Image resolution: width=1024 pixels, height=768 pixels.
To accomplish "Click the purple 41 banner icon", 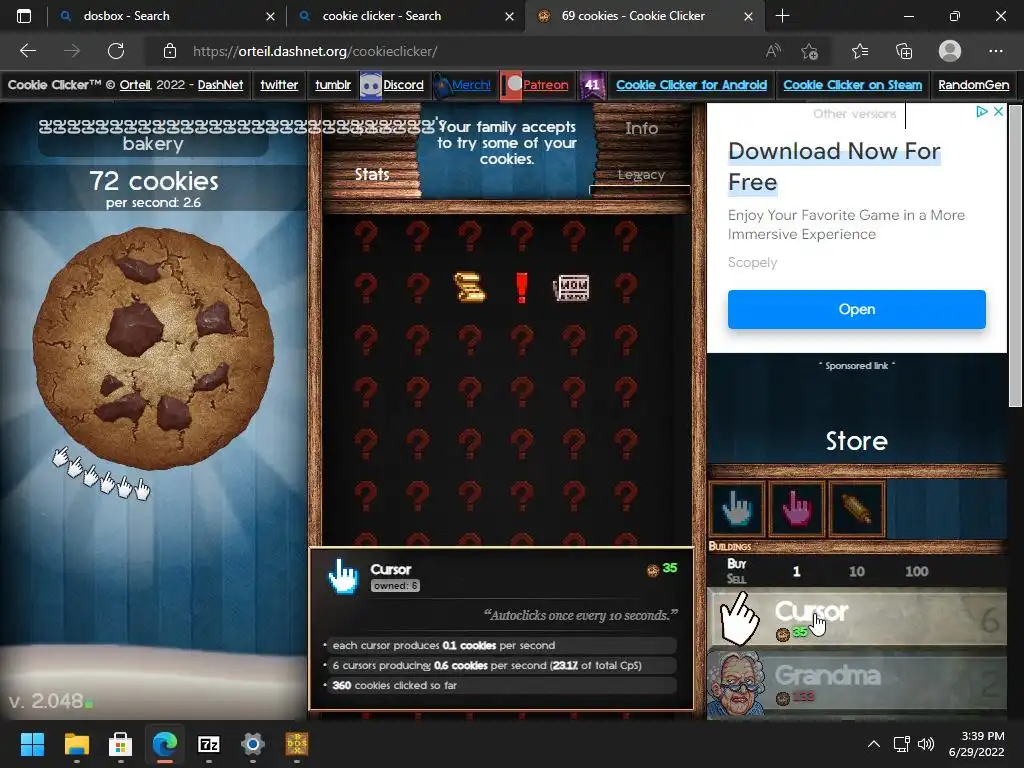I will tap(592, 85).
